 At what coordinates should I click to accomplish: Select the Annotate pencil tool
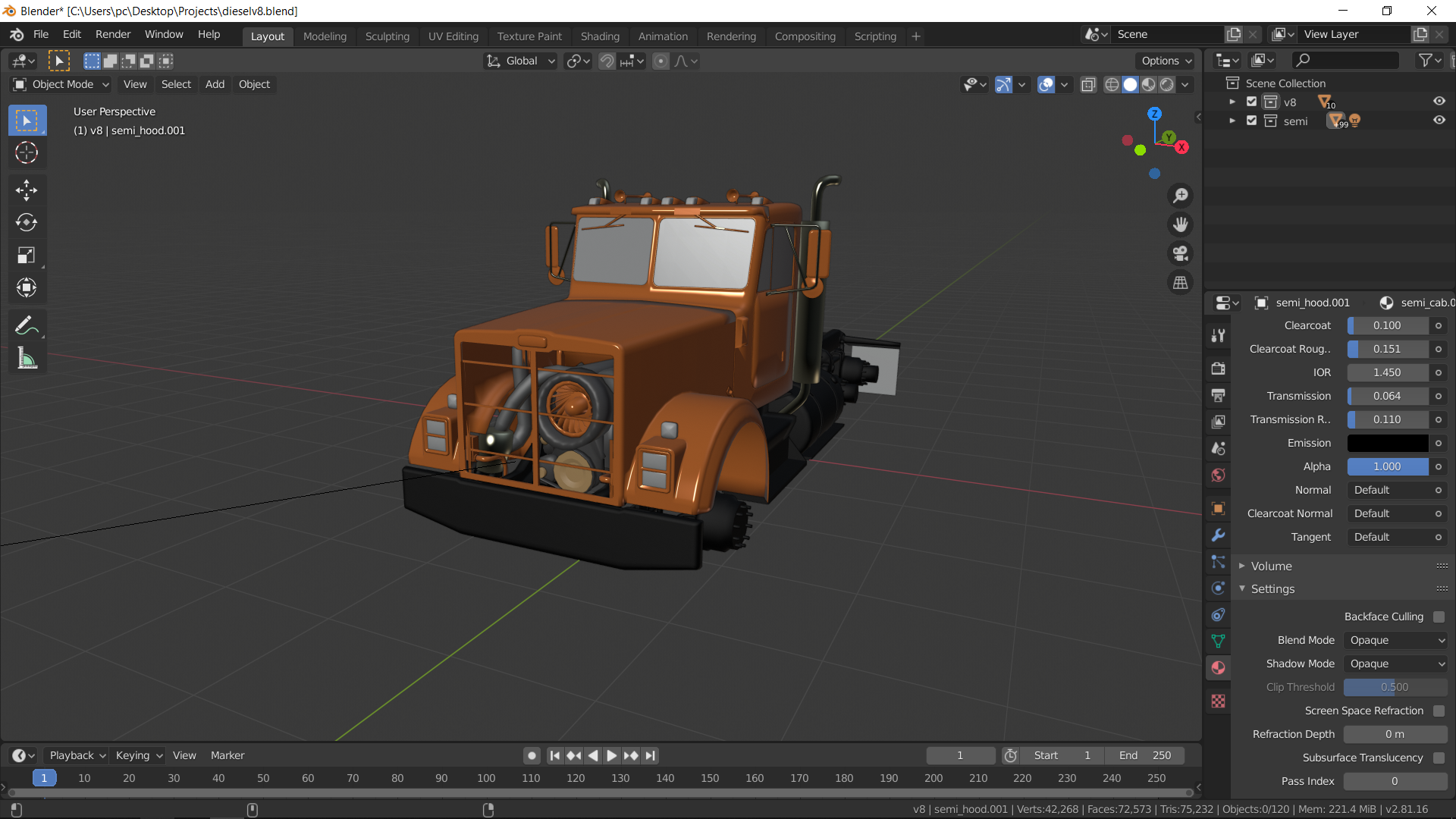27,326
